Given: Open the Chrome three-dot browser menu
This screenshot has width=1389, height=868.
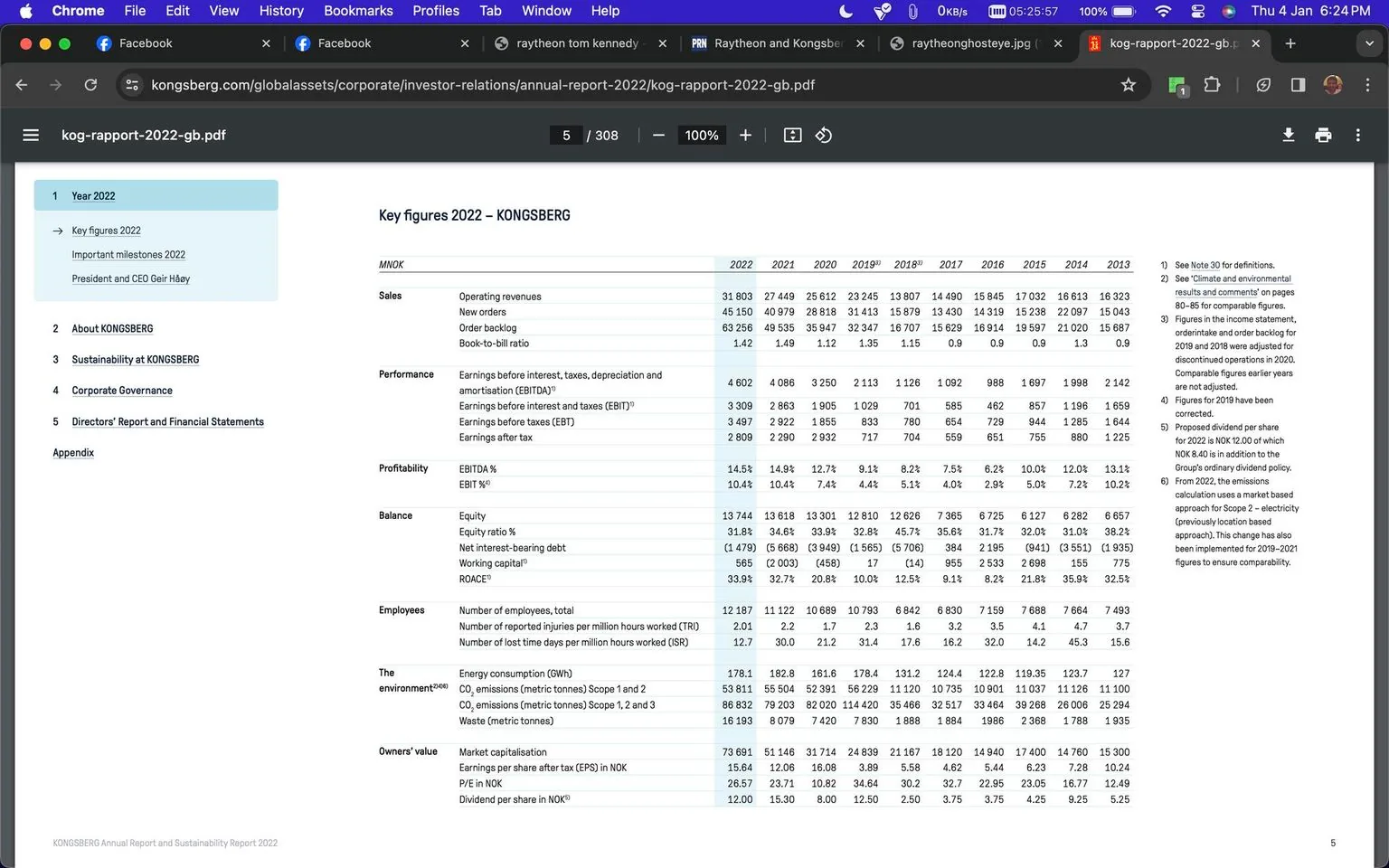Looking at the screenshot, I should [1368, 84].
